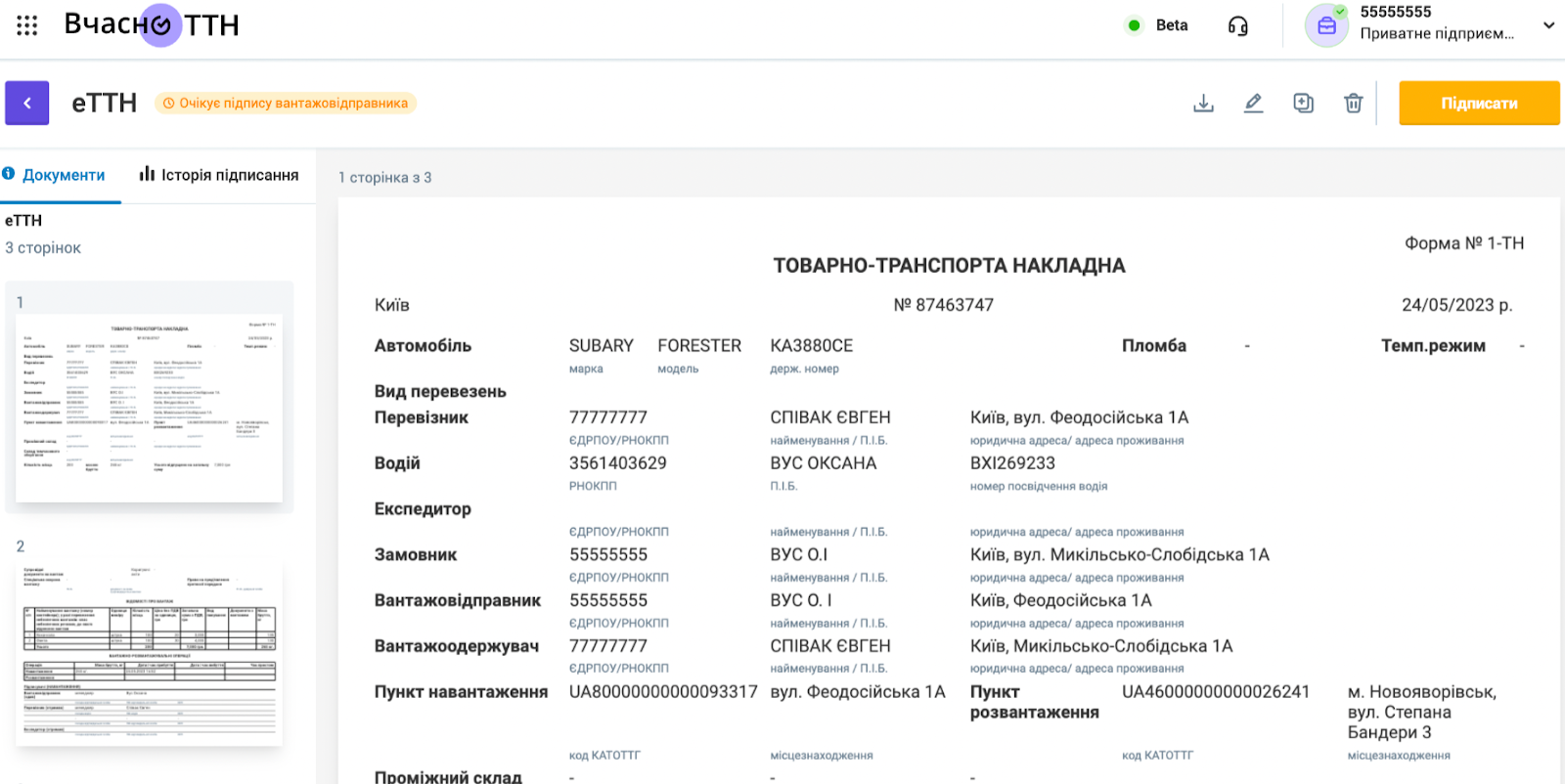
Task: Open the apps grid menu
Action: [x=27, y=25]
